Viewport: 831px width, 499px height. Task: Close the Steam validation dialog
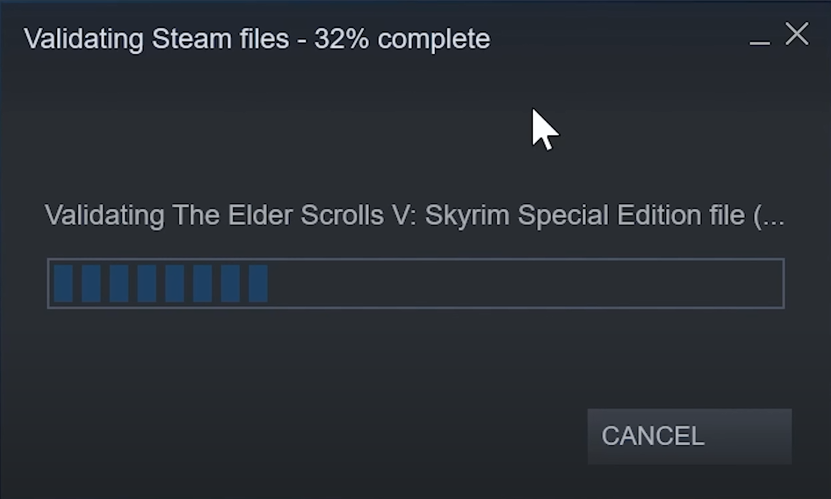pos(797,35)
